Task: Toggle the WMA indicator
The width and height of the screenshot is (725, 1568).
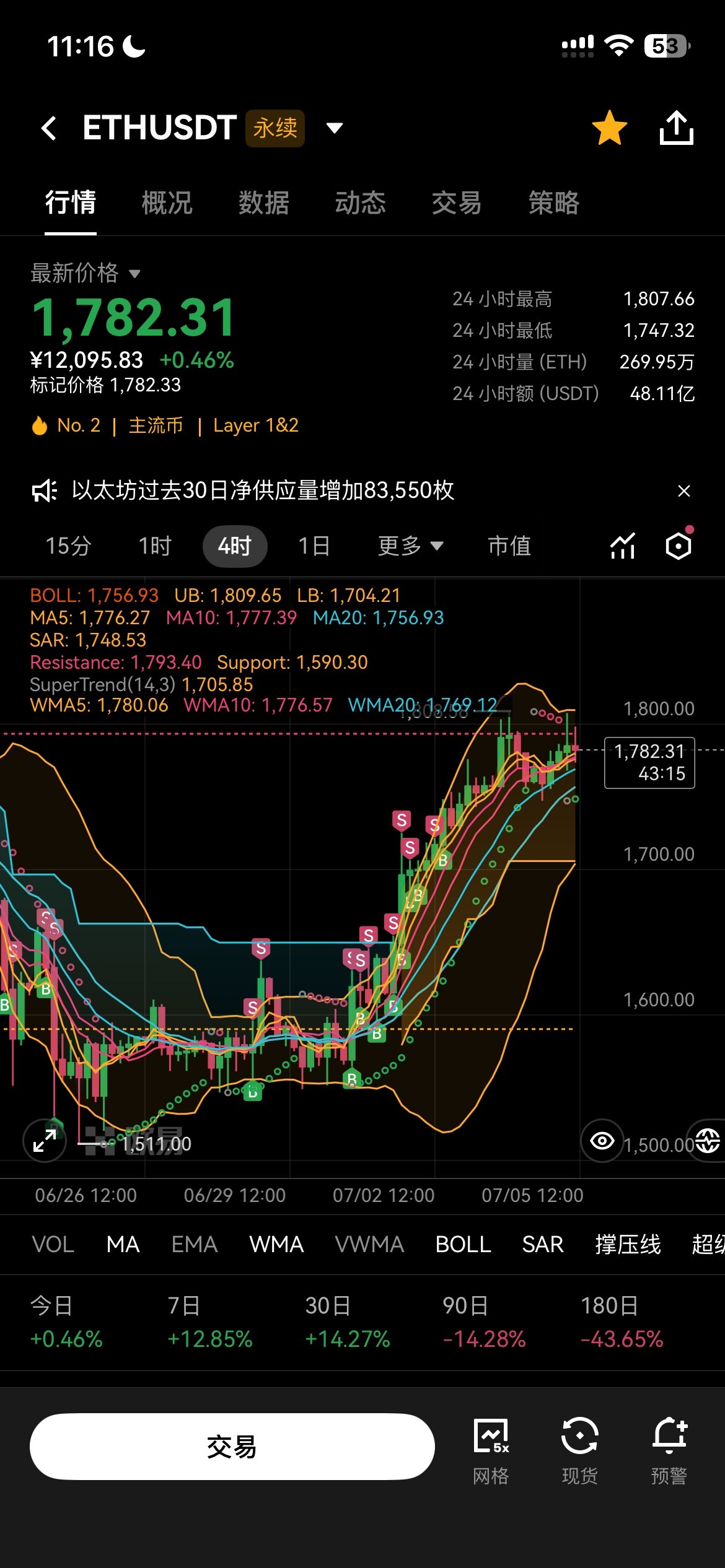Action: (x=276, y=1244)
